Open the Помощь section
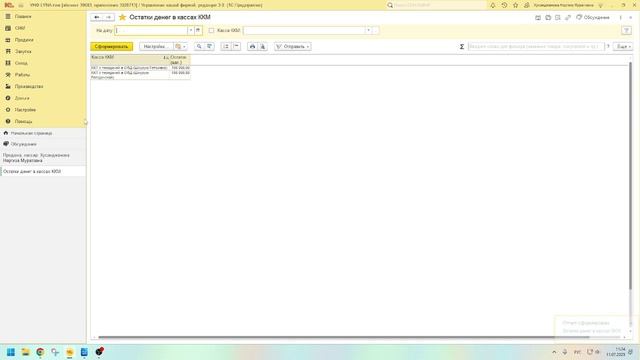 pyautogui.click(x=23, y=122)
